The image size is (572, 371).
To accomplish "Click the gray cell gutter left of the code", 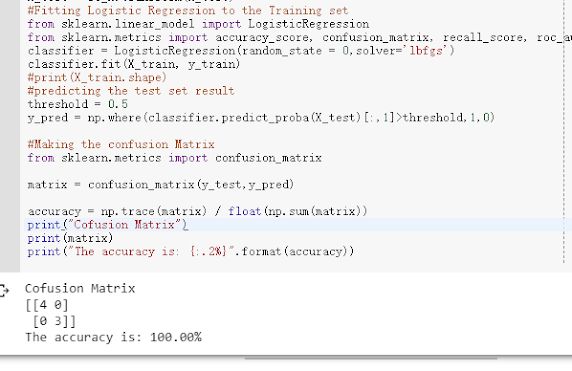I will [10, 135].
